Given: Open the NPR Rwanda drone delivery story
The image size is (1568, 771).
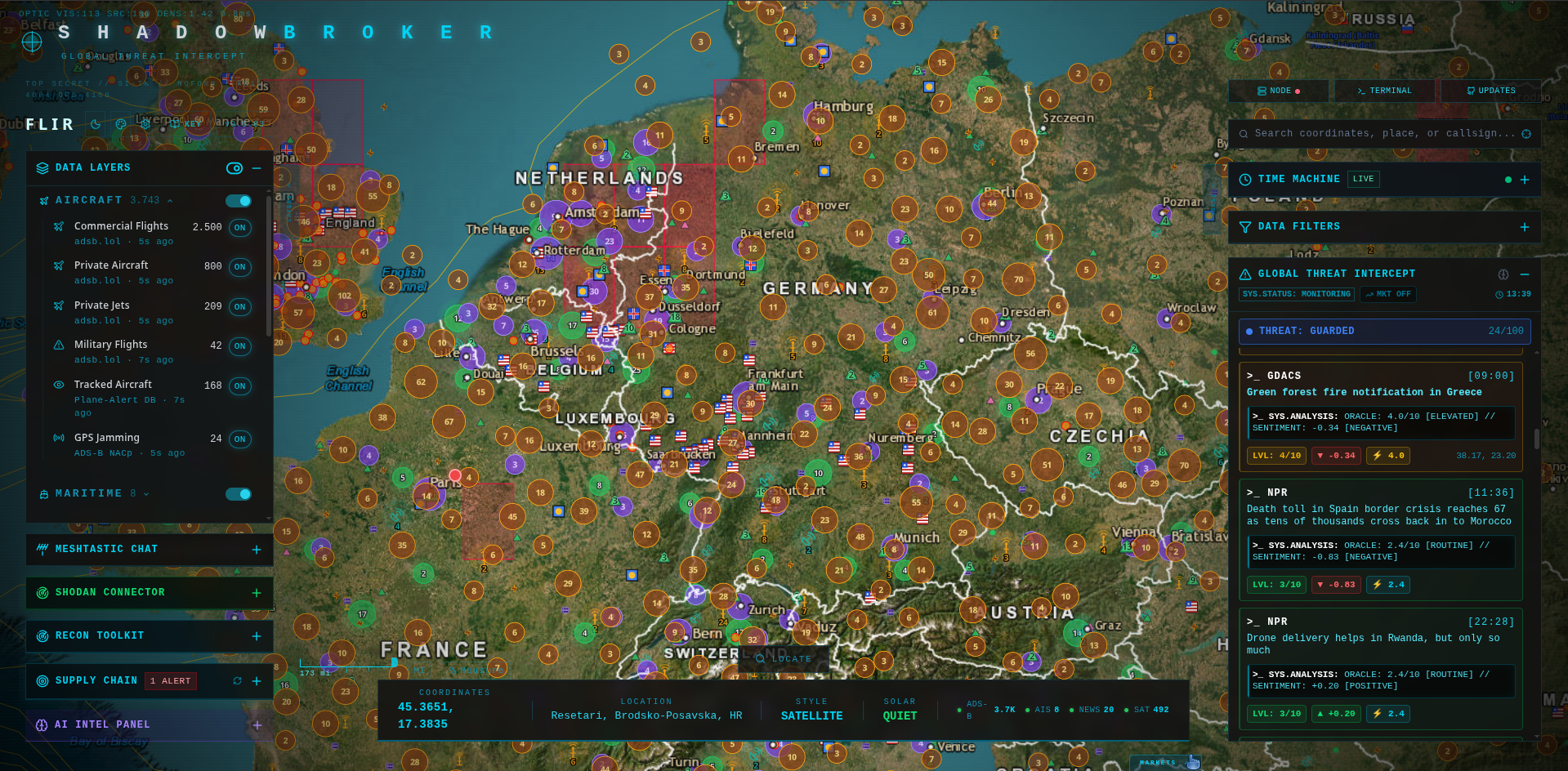Looking at the screenshot, I should (x=1380, y=669).
